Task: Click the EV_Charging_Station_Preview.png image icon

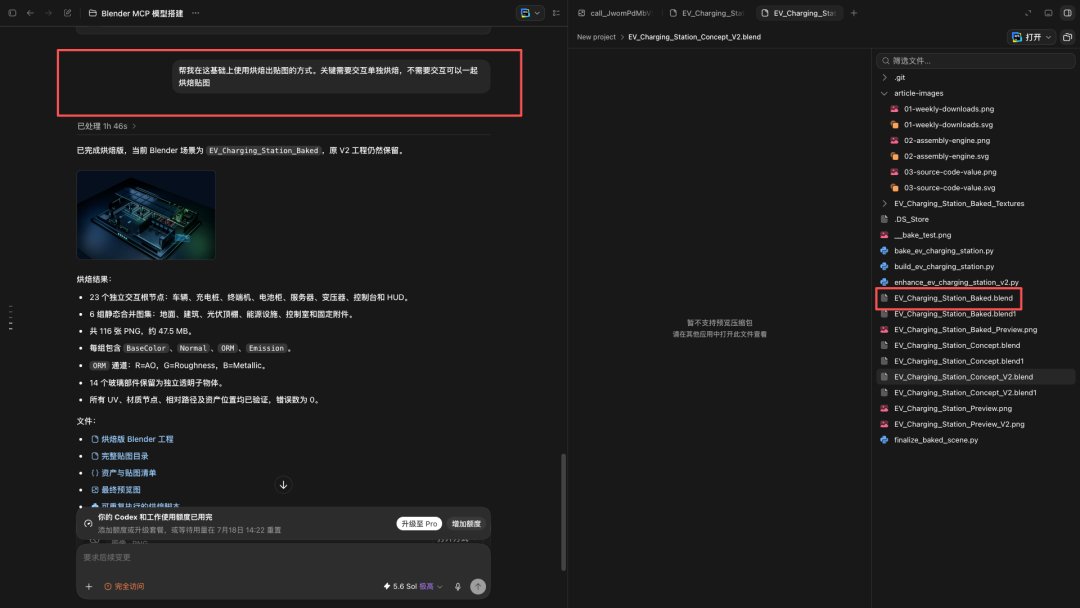Action: (884, 409)
